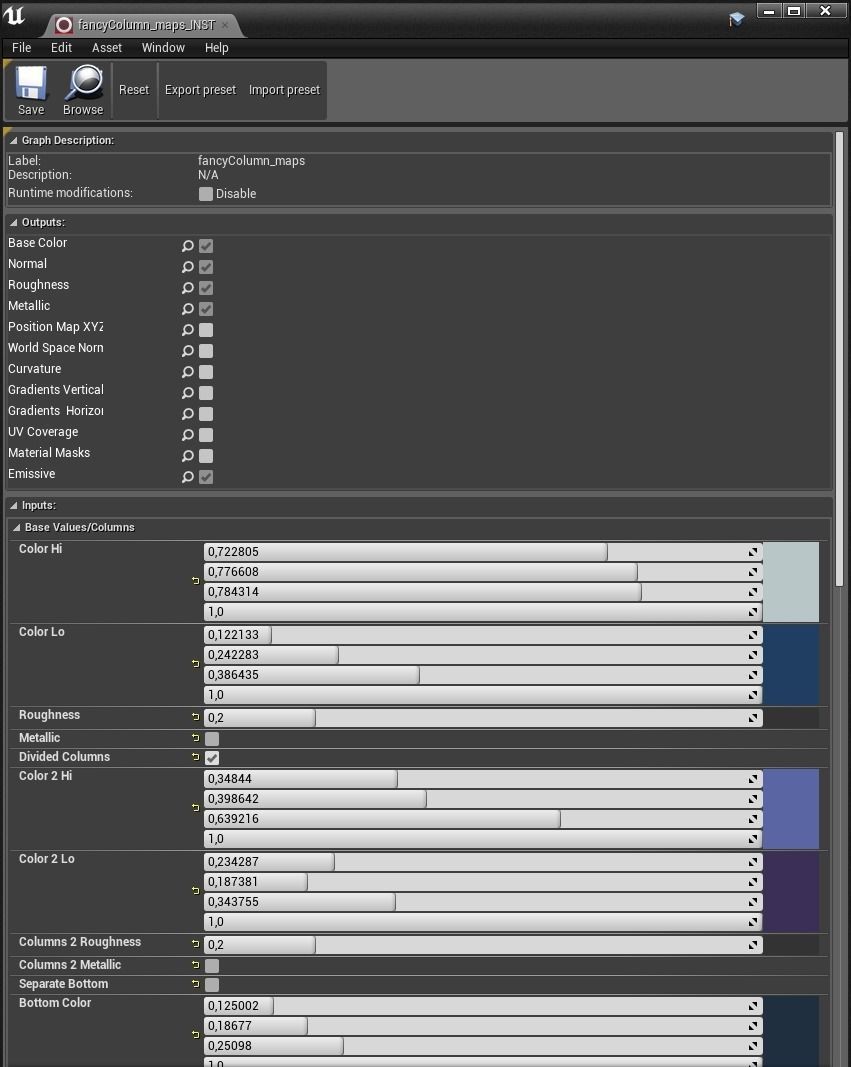The height and width of the screenshot is (1067, 851).
Task: Enable the Curvature output checkbox
Action: [206, 372]
